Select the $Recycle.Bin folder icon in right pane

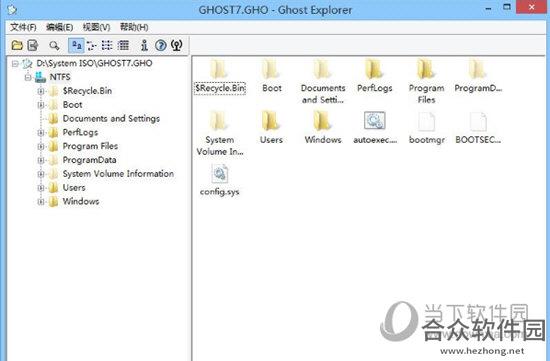(219, 69)
